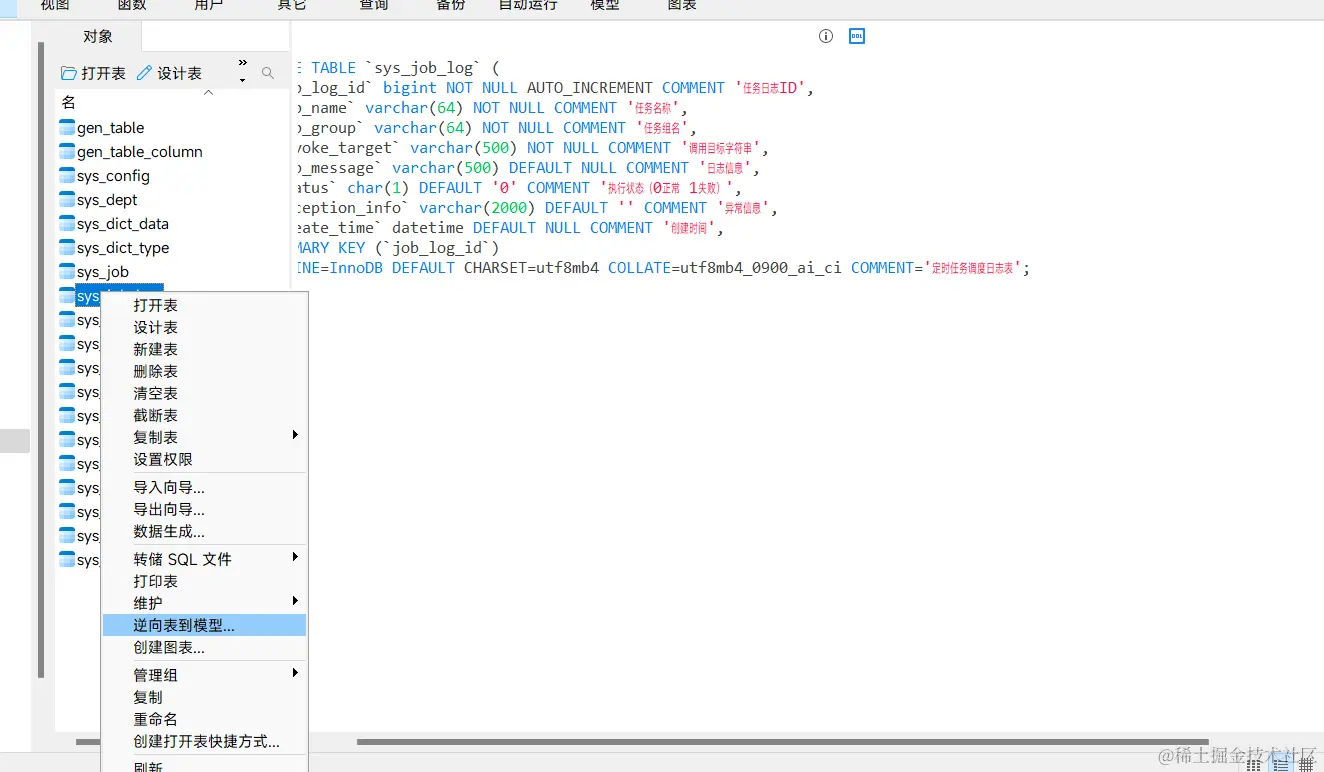The image size is (1324, 772).
Task: Choose 设置权限 from the context menu
Action: [x=205, y=459]
